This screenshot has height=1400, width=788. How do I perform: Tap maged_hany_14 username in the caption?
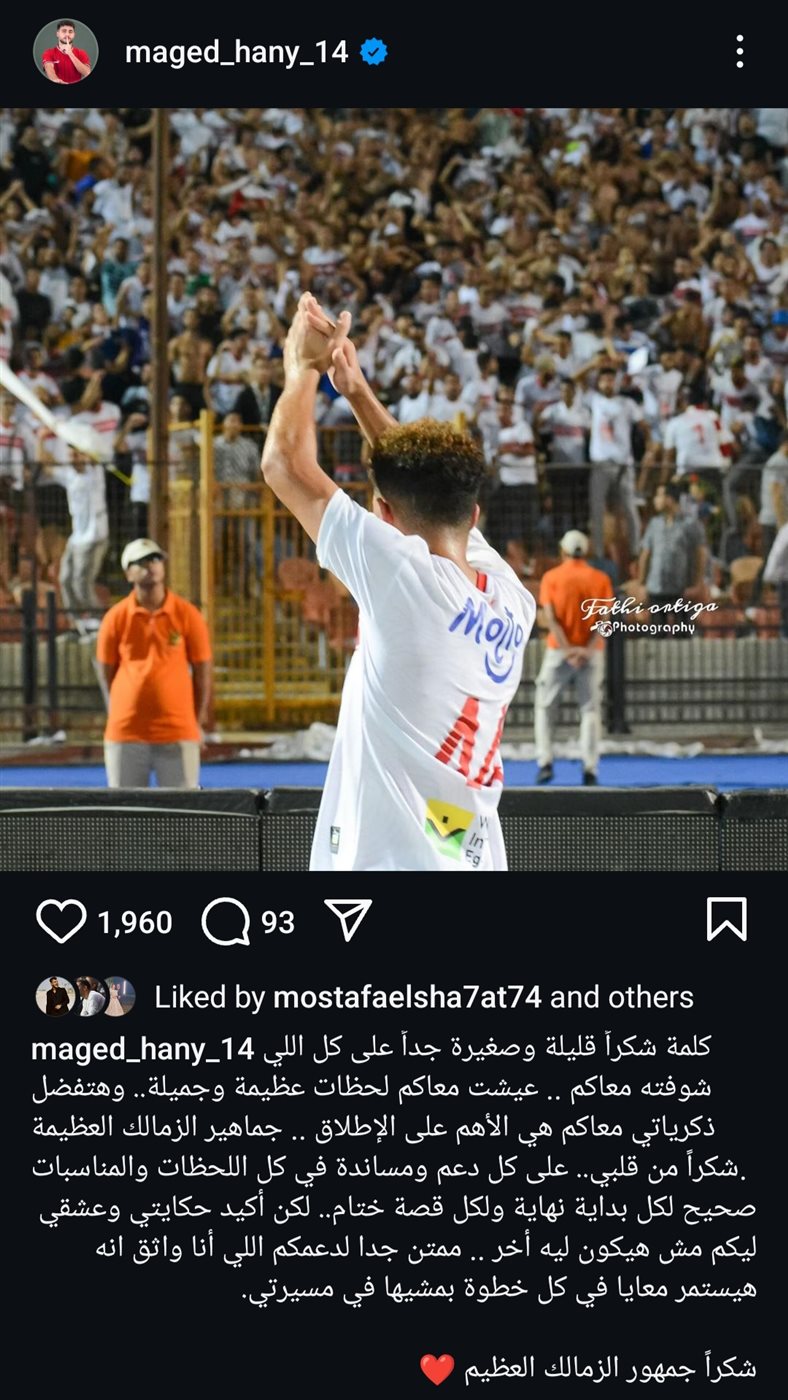click(141, 1050)
